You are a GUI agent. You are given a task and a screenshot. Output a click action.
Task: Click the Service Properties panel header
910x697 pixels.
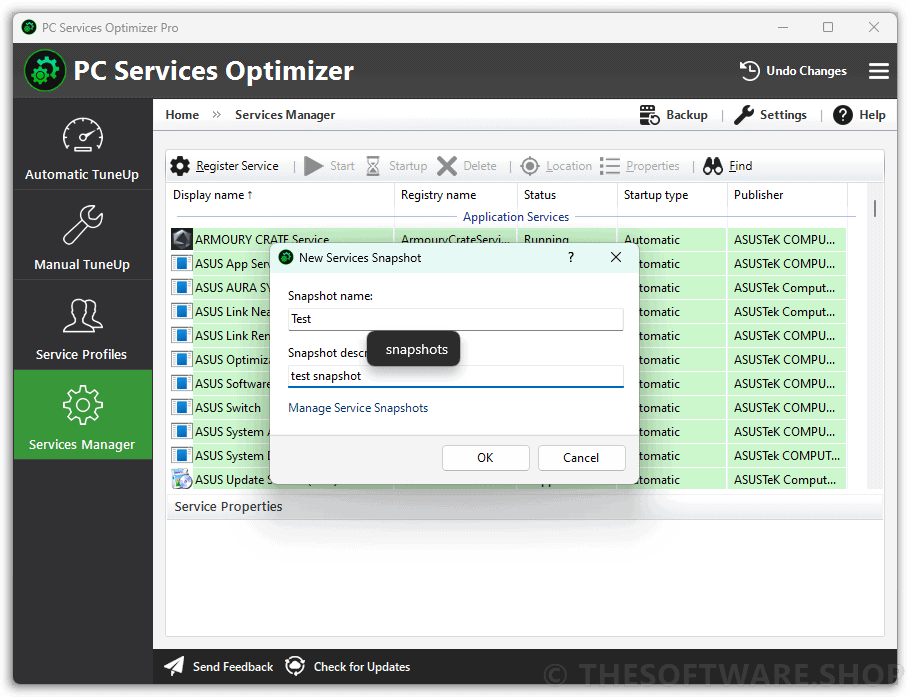[x=525, y=507]
